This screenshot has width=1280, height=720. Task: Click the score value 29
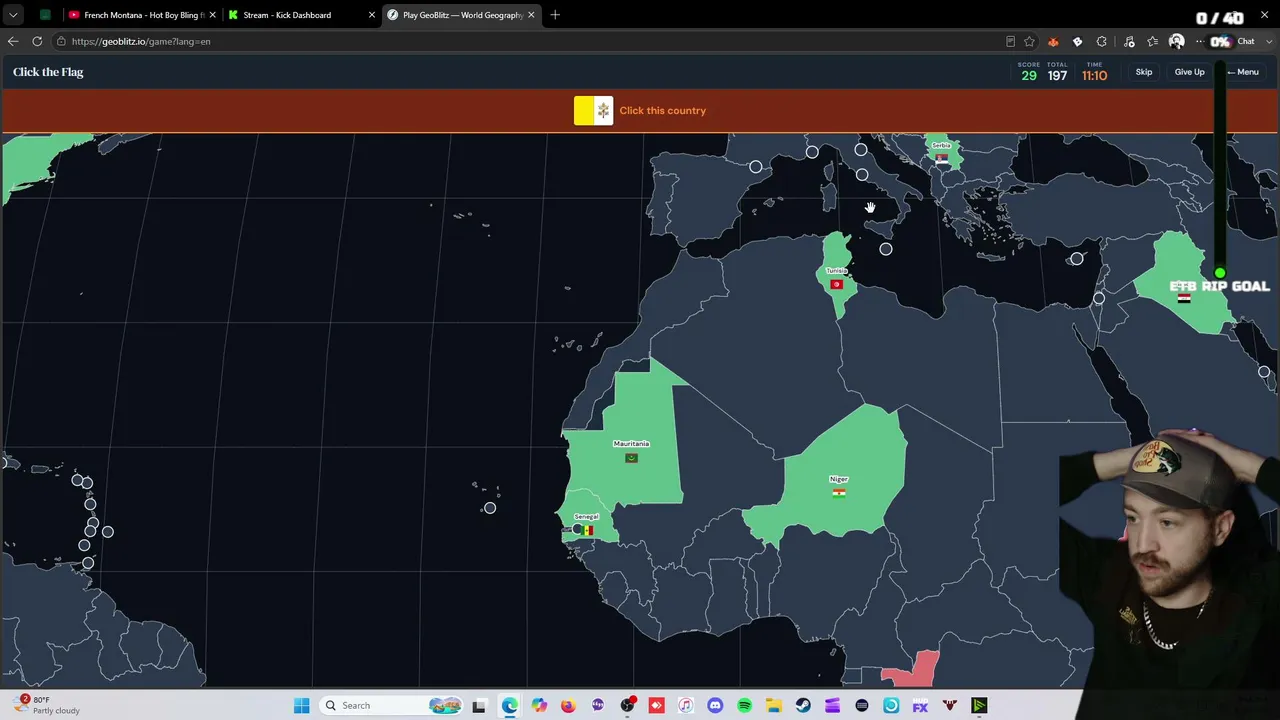coord(1029,76)
